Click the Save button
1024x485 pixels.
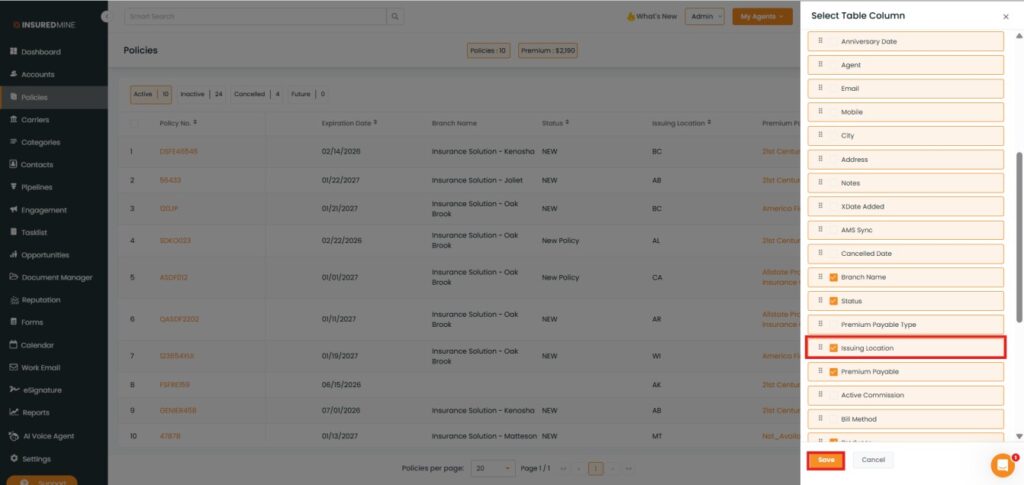click(x=825, y=460)
